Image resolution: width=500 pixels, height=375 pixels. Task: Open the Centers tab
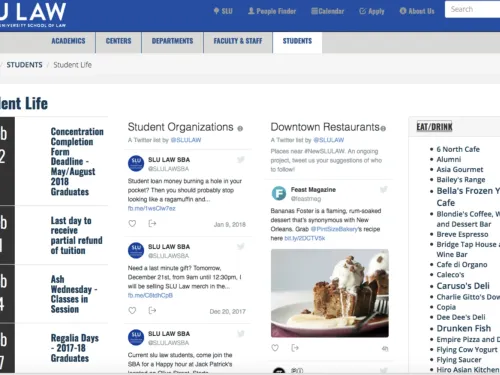[x=119, y=41]
